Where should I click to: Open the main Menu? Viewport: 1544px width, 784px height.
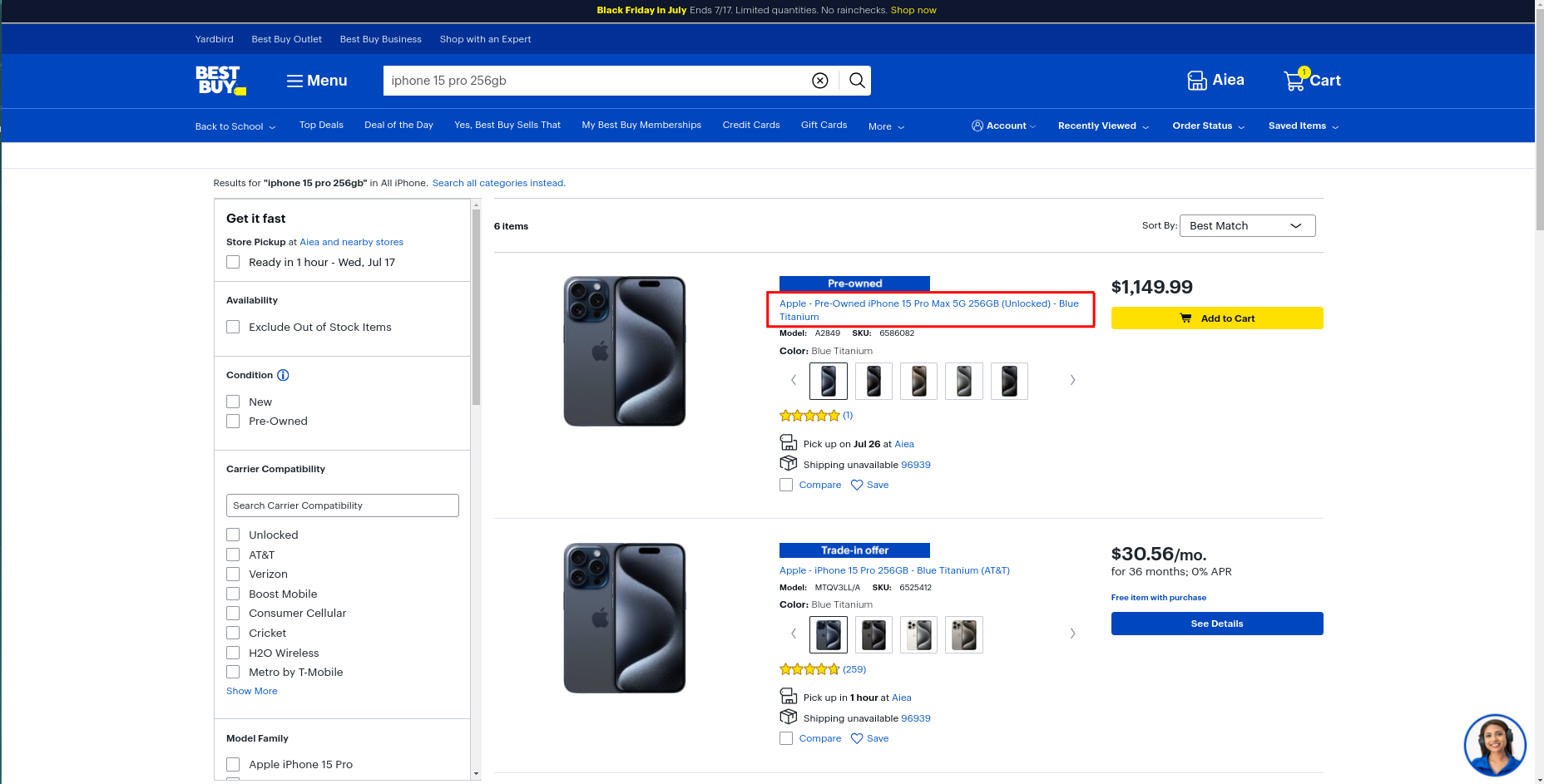point(317,81)
